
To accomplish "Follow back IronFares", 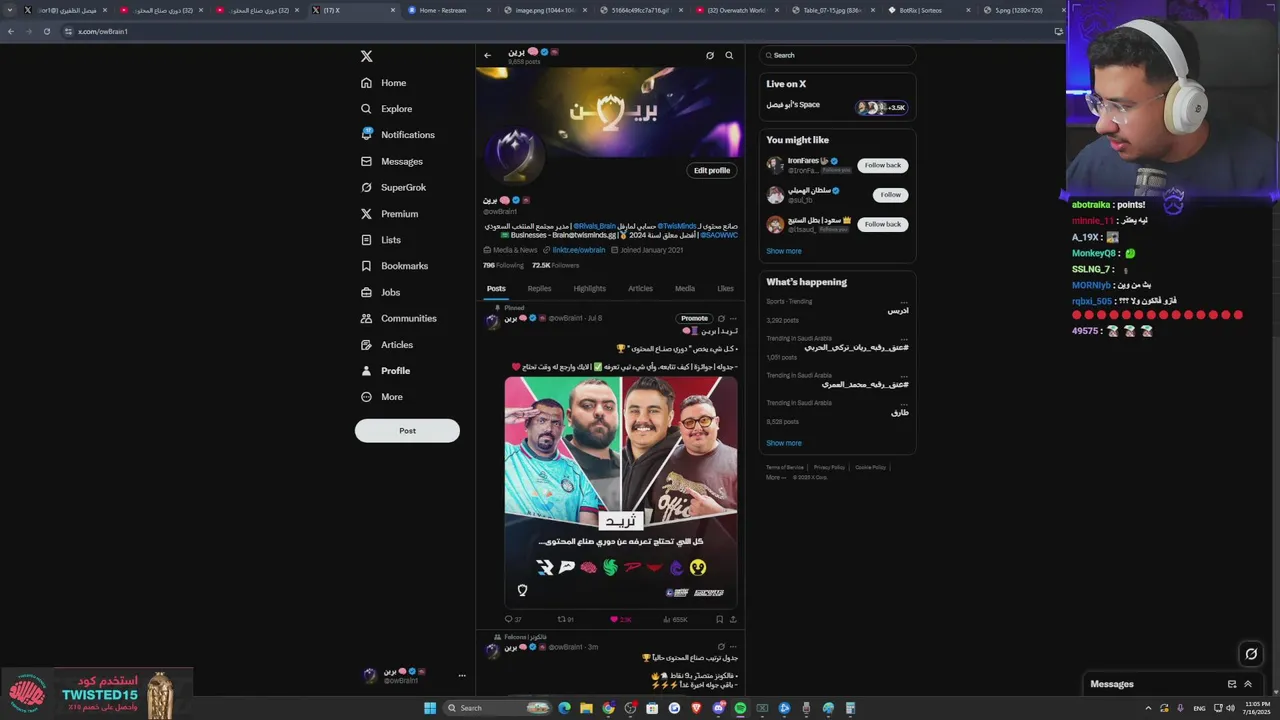I will tap(883, 165).
